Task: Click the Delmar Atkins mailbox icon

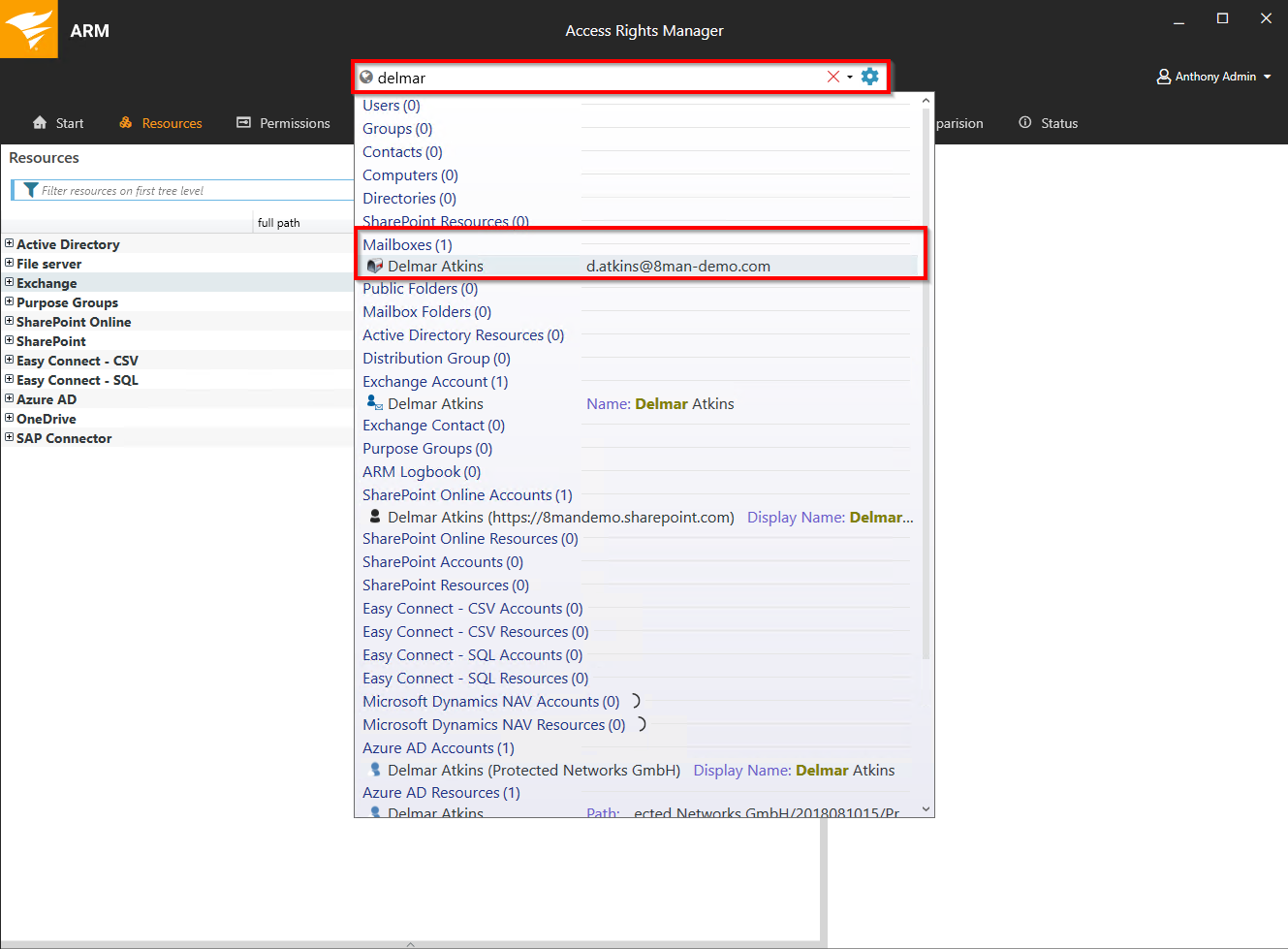Action: point(375,267)
